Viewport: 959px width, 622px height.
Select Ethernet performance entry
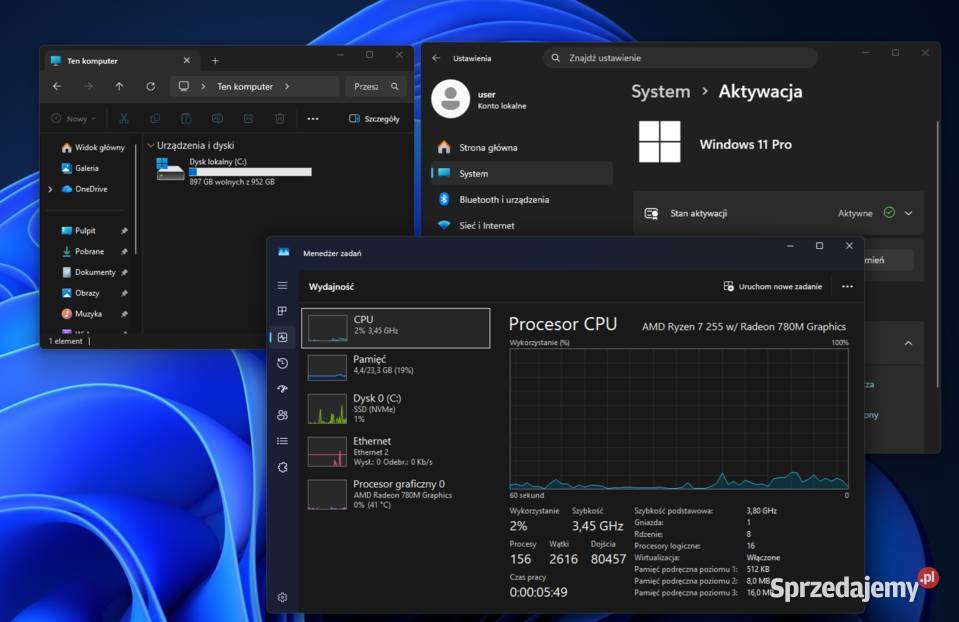(396, 451)
